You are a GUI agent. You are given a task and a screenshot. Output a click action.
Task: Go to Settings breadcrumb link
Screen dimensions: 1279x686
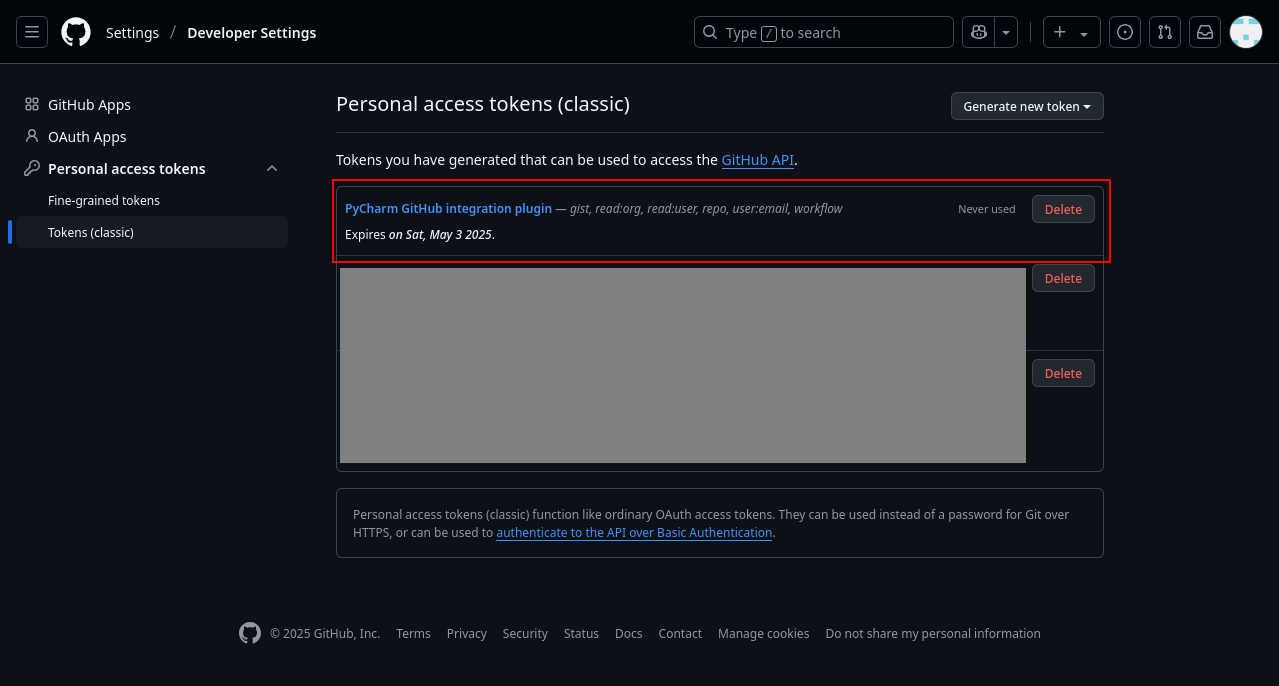pos(132,33)
